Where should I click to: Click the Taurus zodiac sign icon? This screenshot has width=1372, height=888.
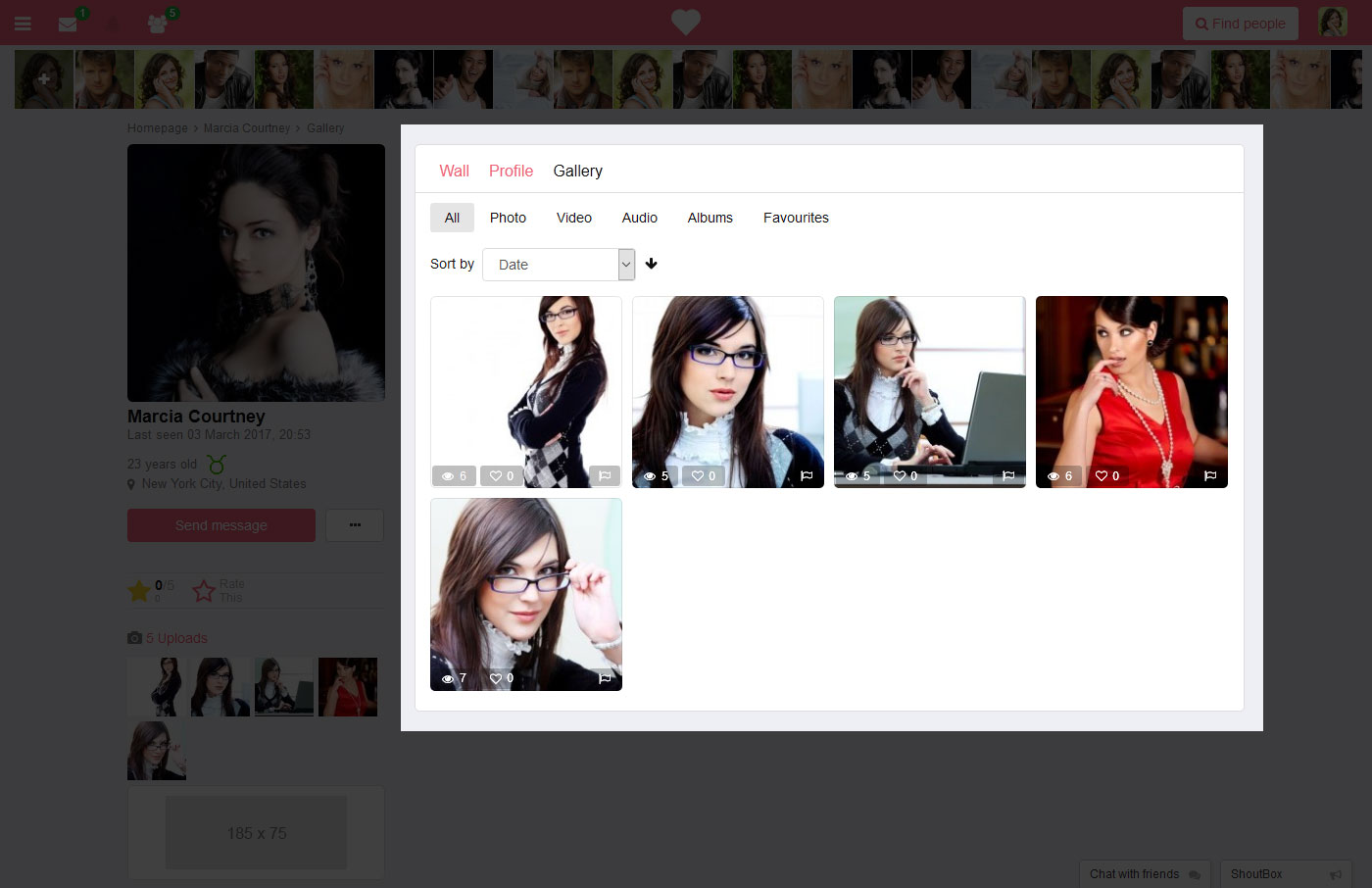pos(217,464)
